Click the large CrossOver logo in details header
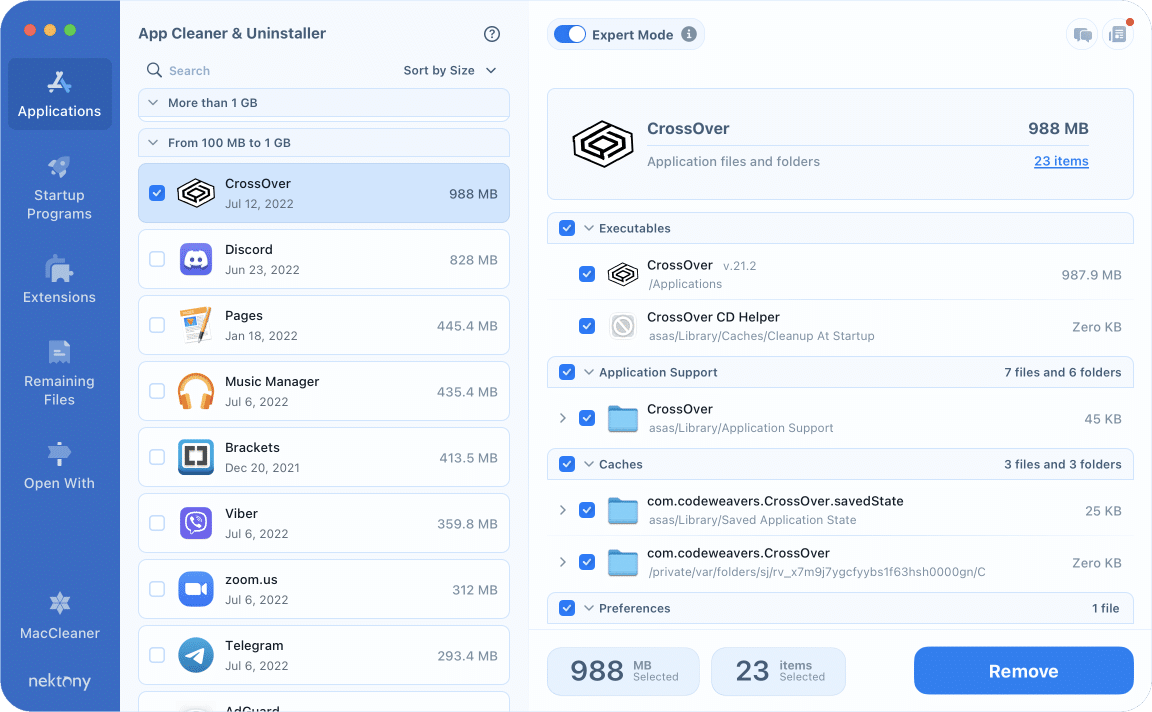This screenshot has width=1152, height=712. click(x=603, y=144)
